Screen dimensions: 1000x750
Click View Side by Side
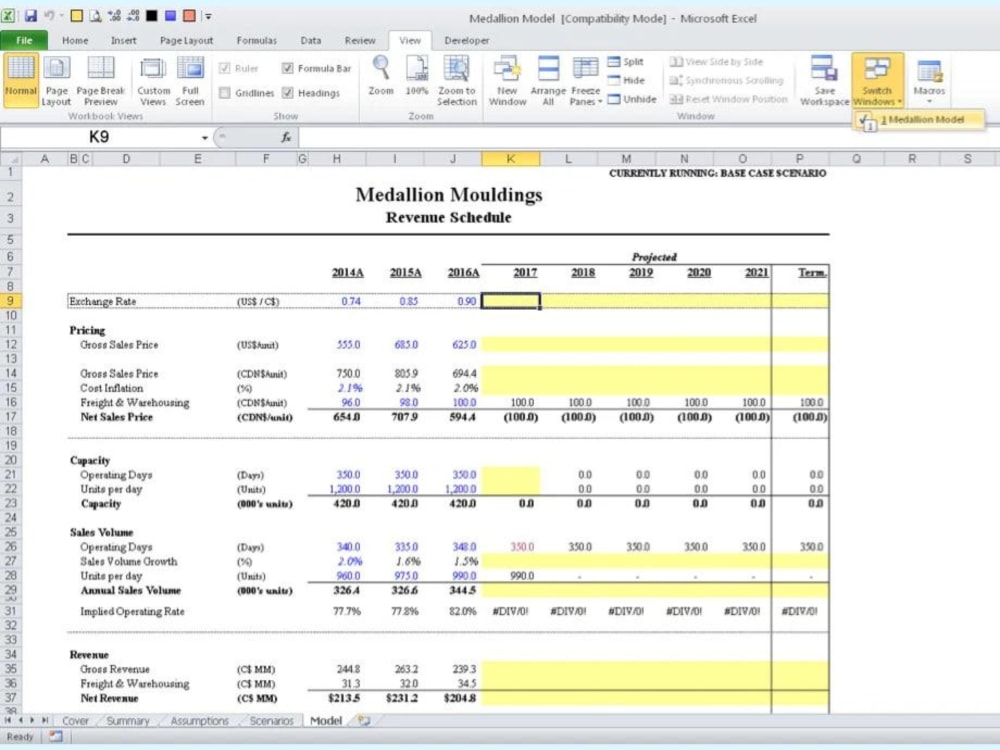coord(716,61)
